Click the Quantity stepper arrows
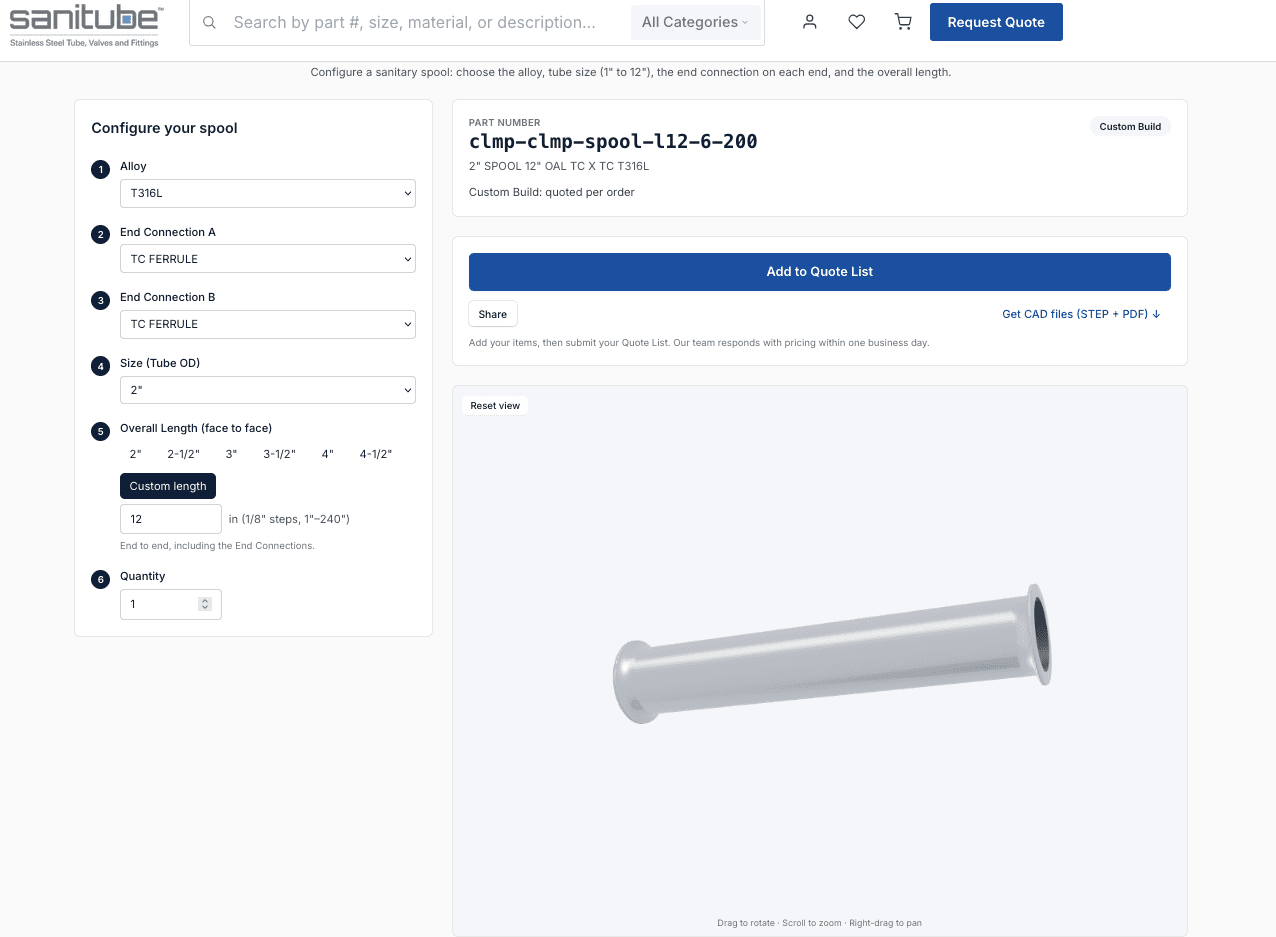1276x937 pixels. [205, 604]
